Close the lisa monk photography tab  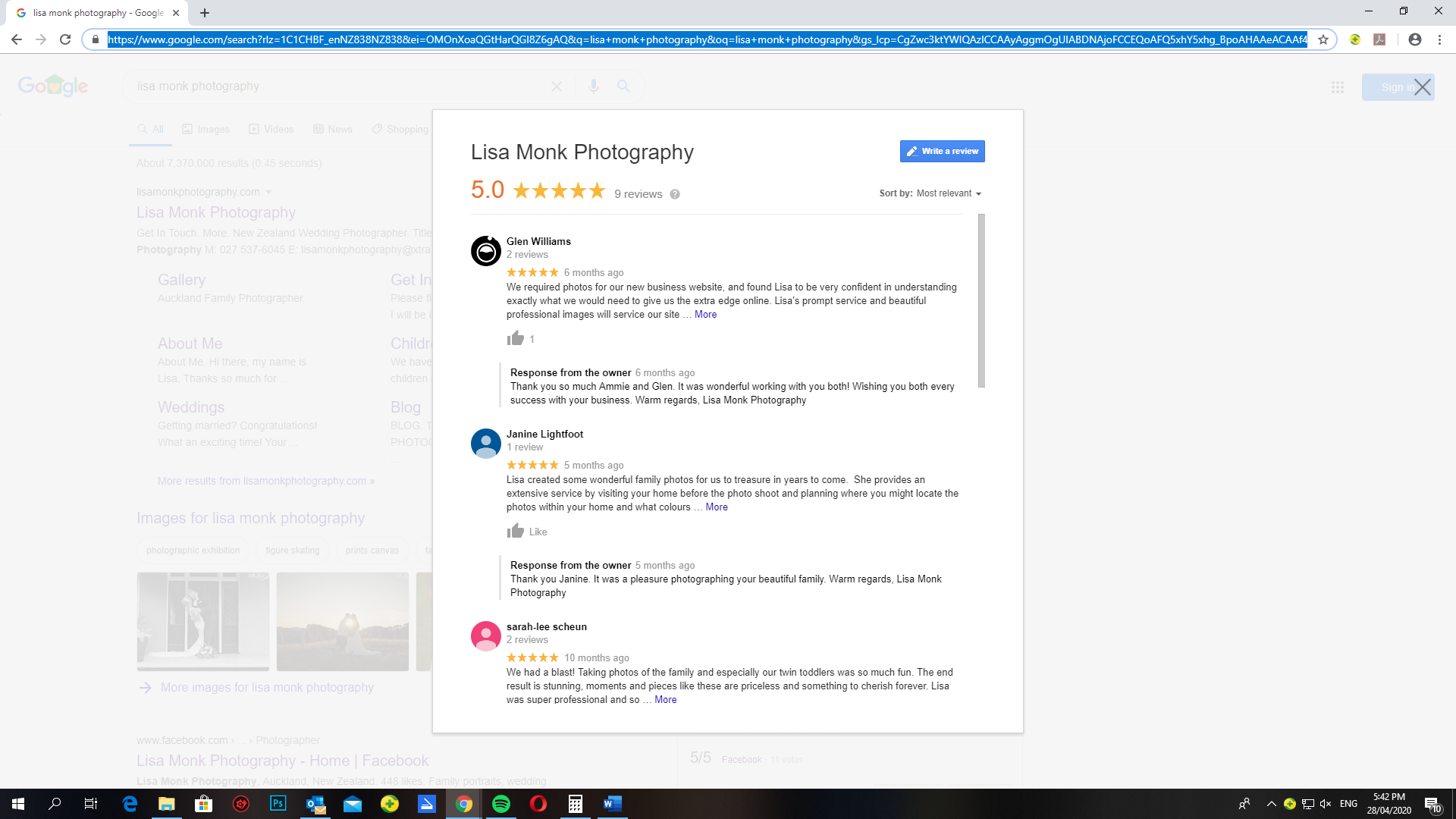pyautogui.click(x=176, y=13)
